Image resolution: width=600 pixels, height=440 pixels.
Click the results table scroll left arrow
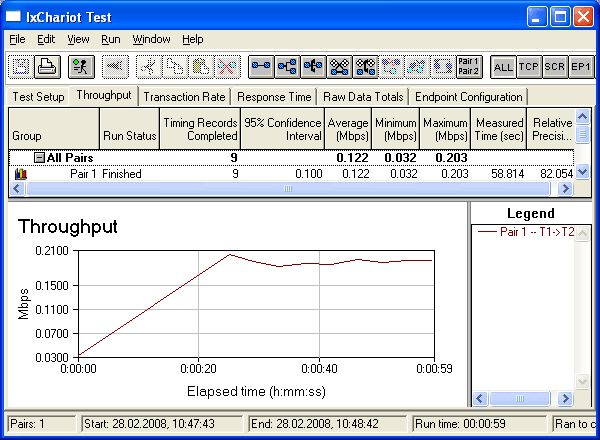17,189
